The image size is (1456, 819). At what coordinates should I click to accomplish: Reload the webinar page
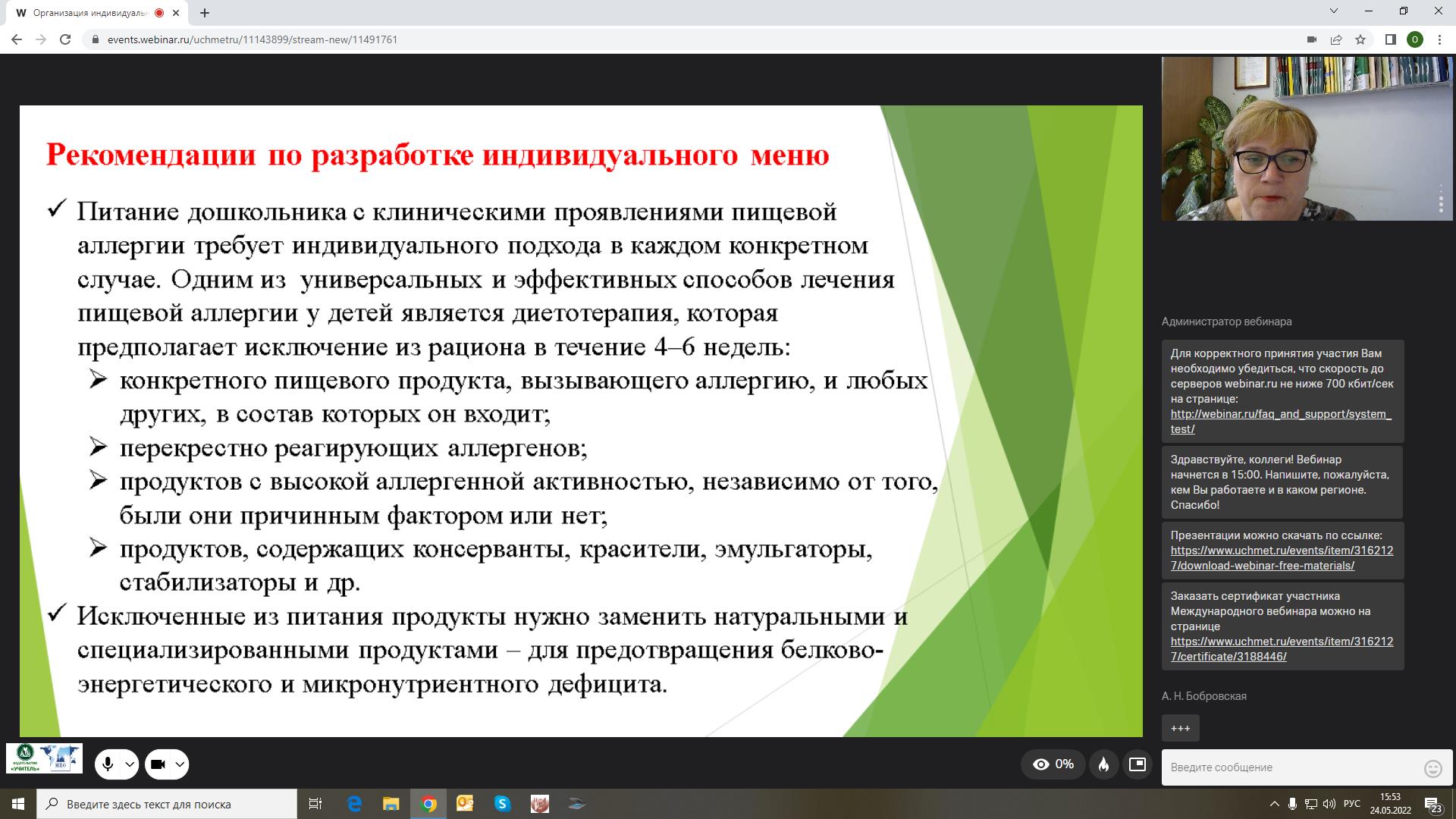[65, 39]
